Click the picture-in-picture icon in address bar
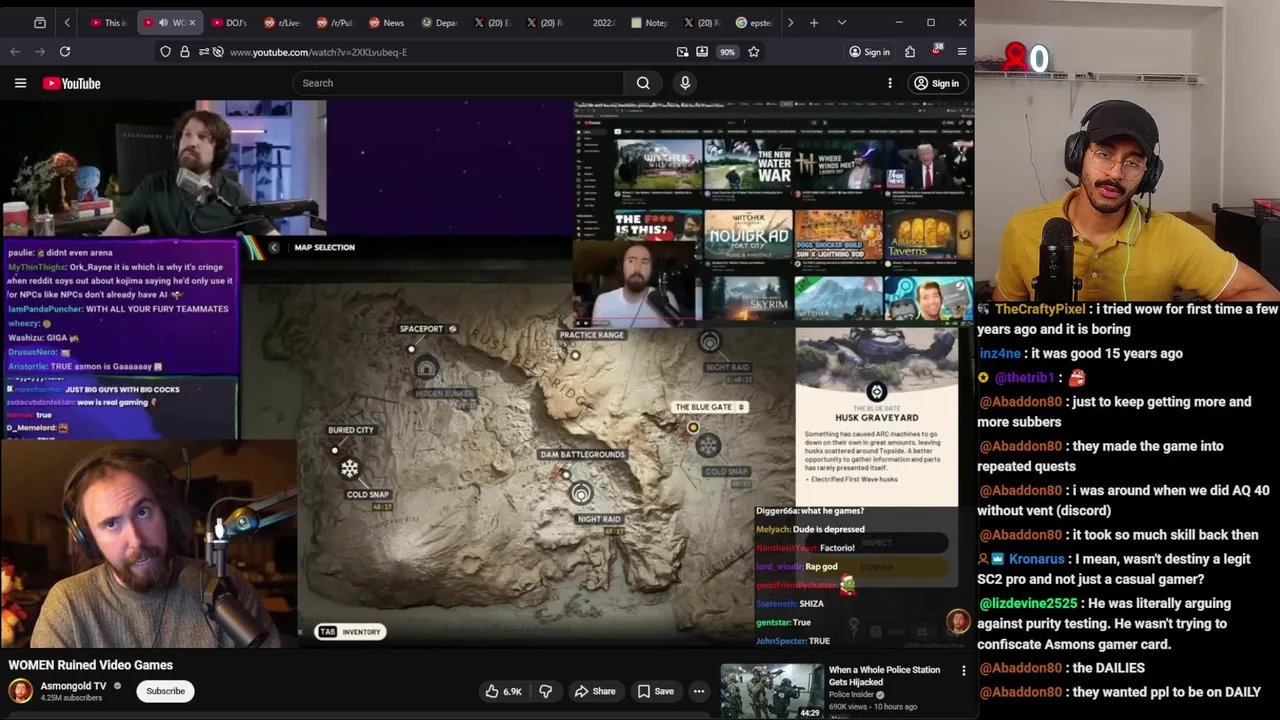This screenshot has width=1280, height=720. [x=682, y=52]
